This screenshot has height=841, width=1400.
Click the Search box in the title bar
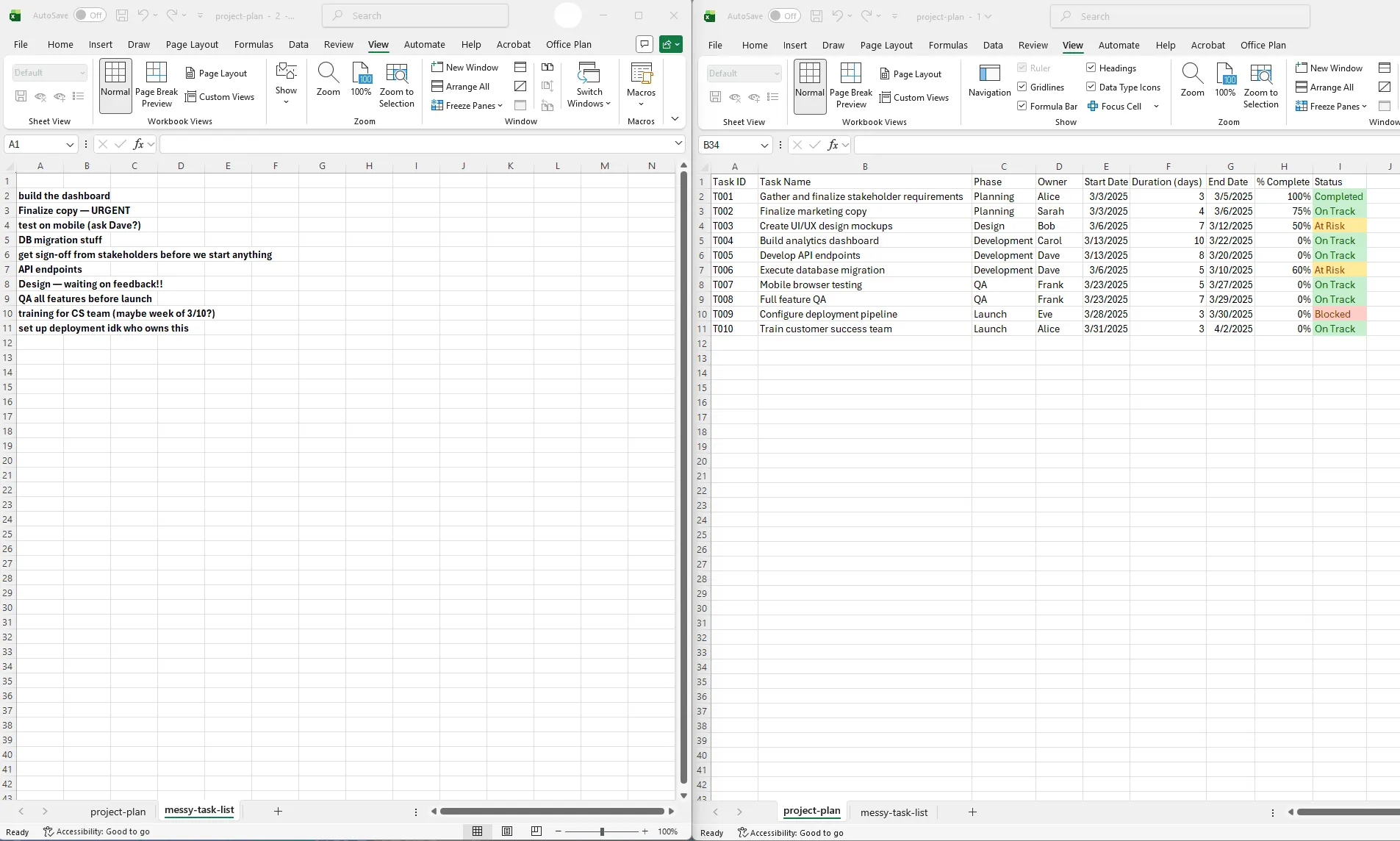[416, 15]
